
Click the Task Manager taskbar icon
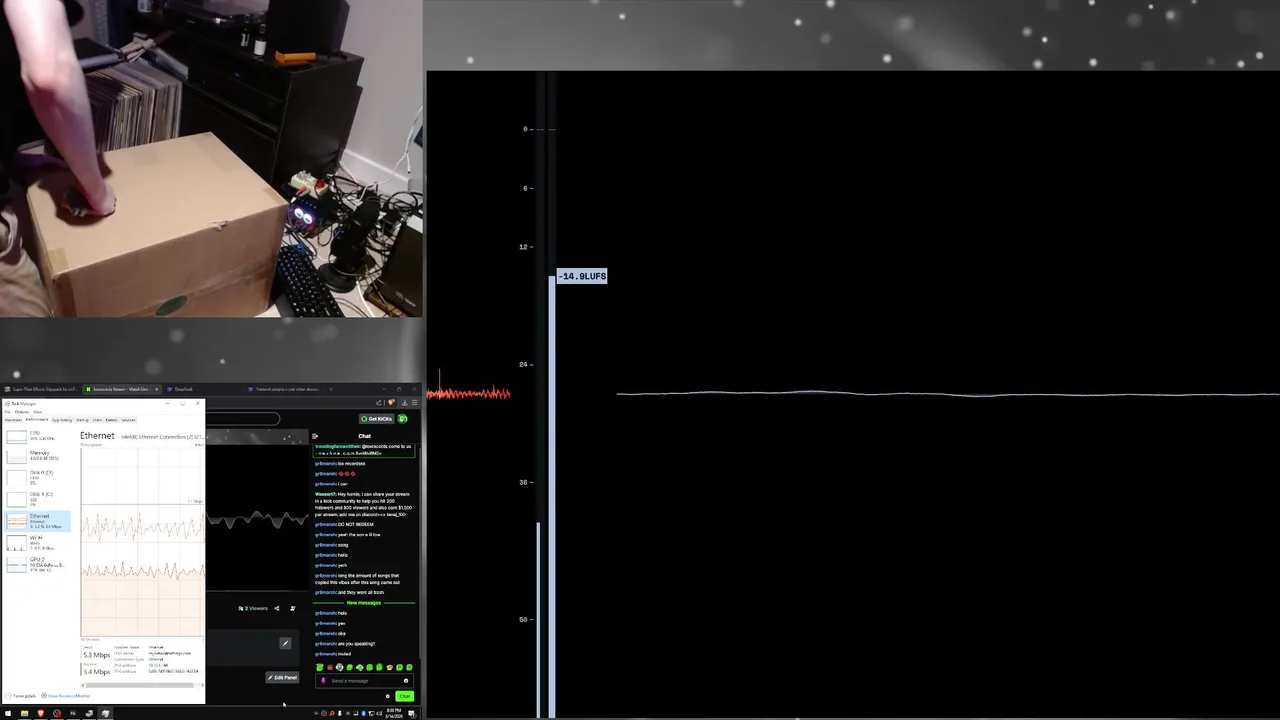tap(105, 713)
